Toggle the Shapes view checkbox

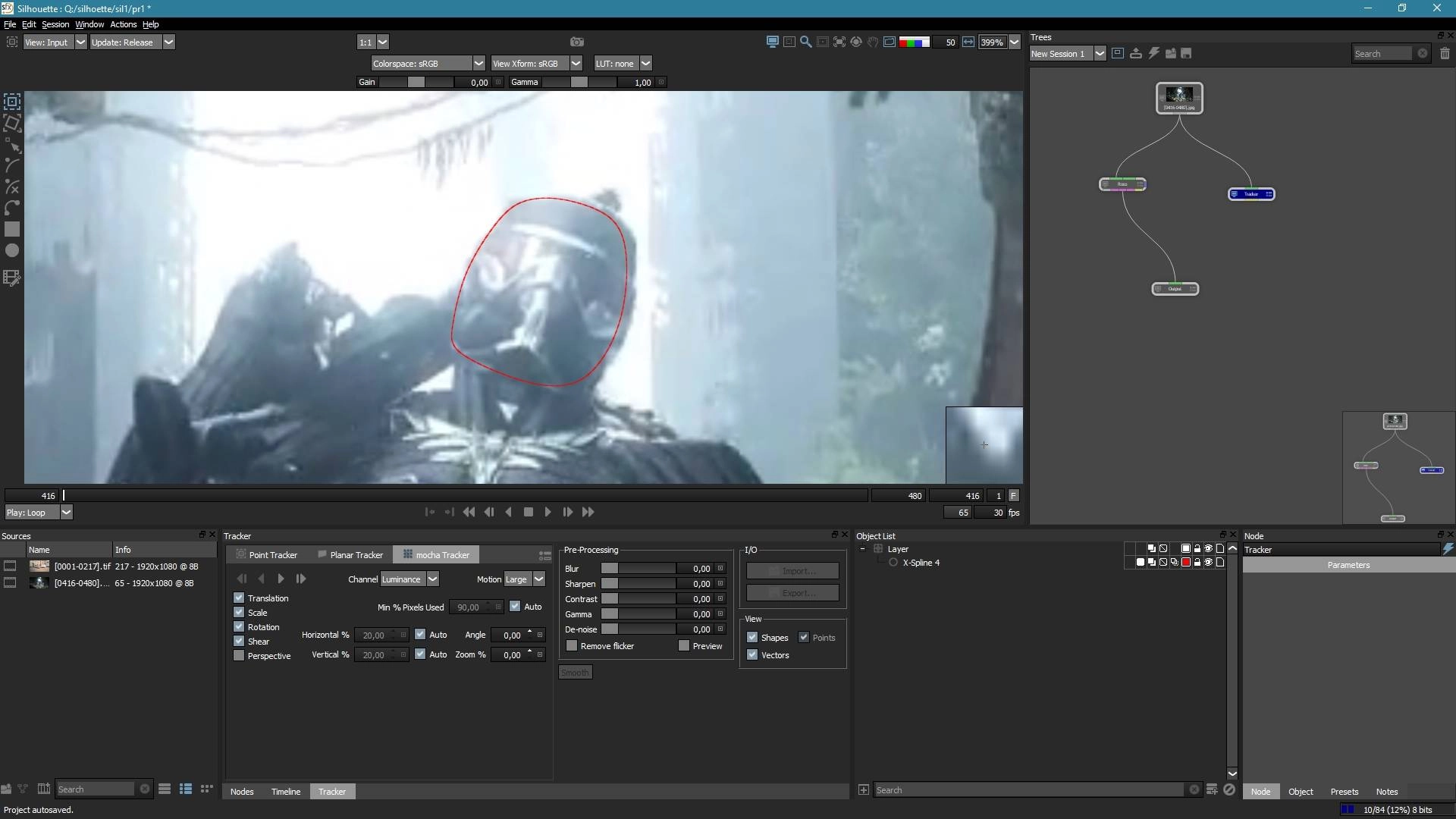(x=752, y=638)
